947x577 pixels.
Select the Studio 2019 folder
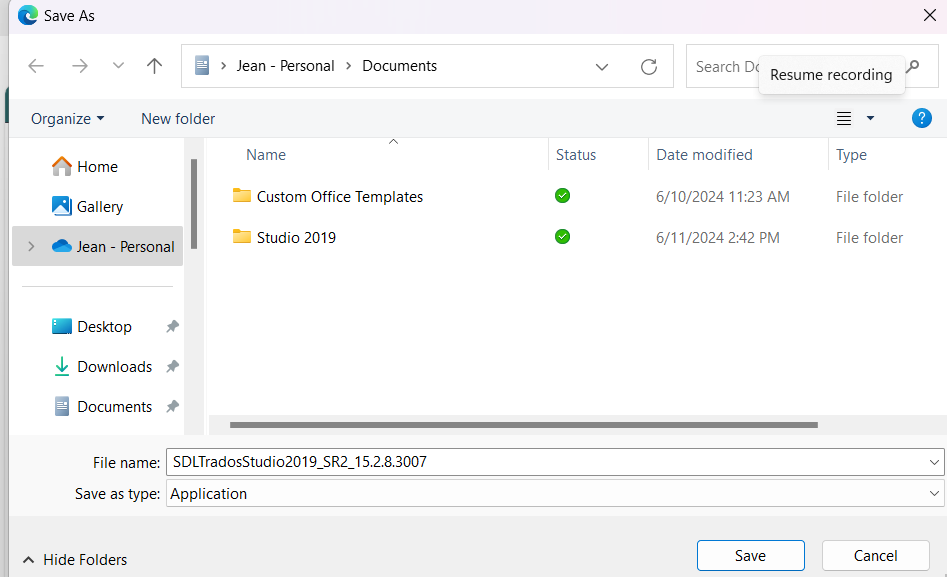click(x=296, y=238)
